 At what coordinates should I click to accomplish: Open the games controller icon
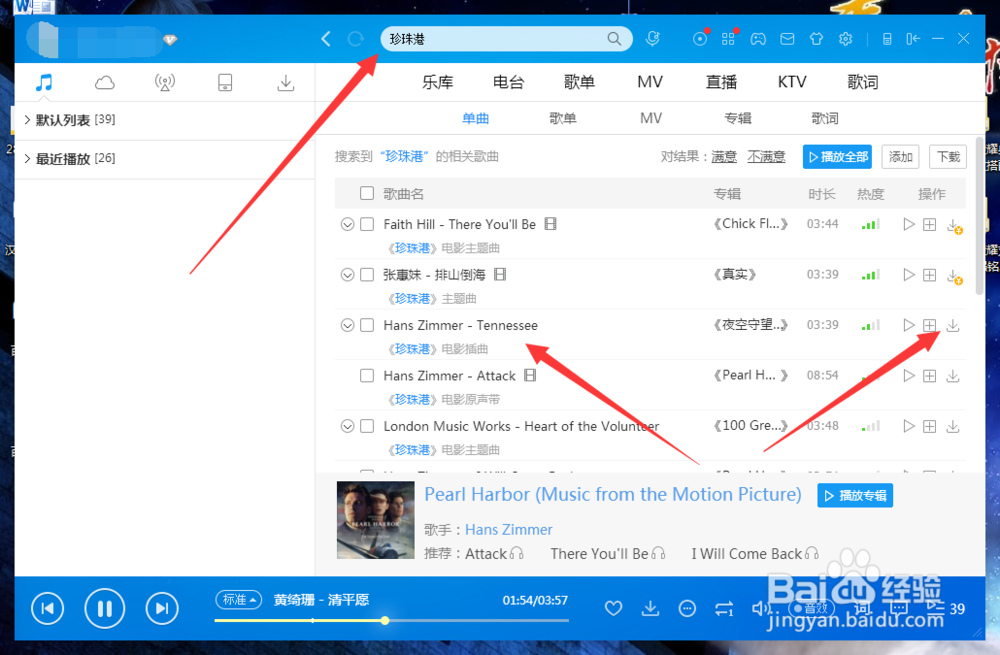click(x=758, y=39)
